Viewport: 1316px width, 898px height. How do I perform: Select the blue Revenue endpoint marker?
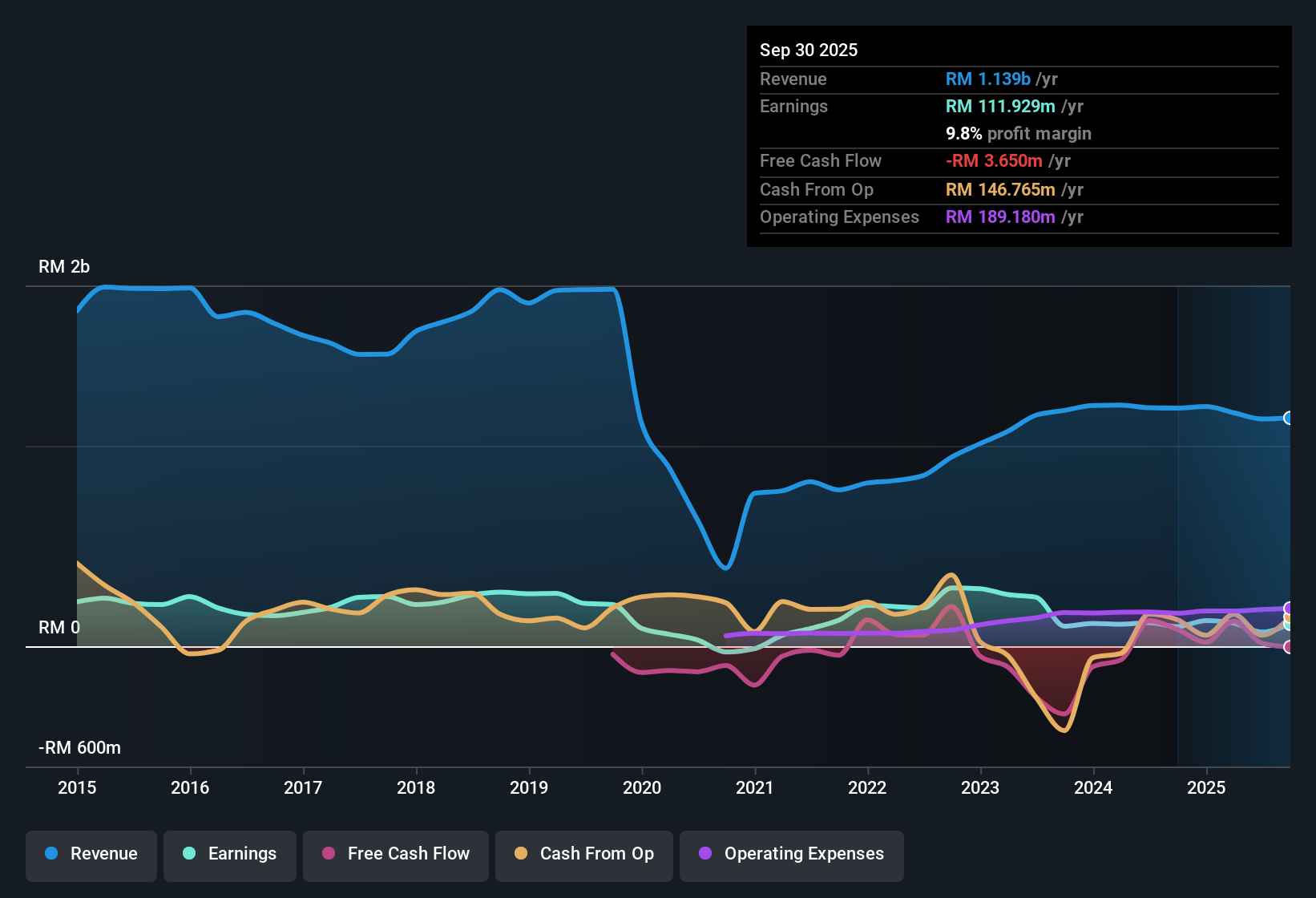pyautogui.click(x=1289, y=418)
